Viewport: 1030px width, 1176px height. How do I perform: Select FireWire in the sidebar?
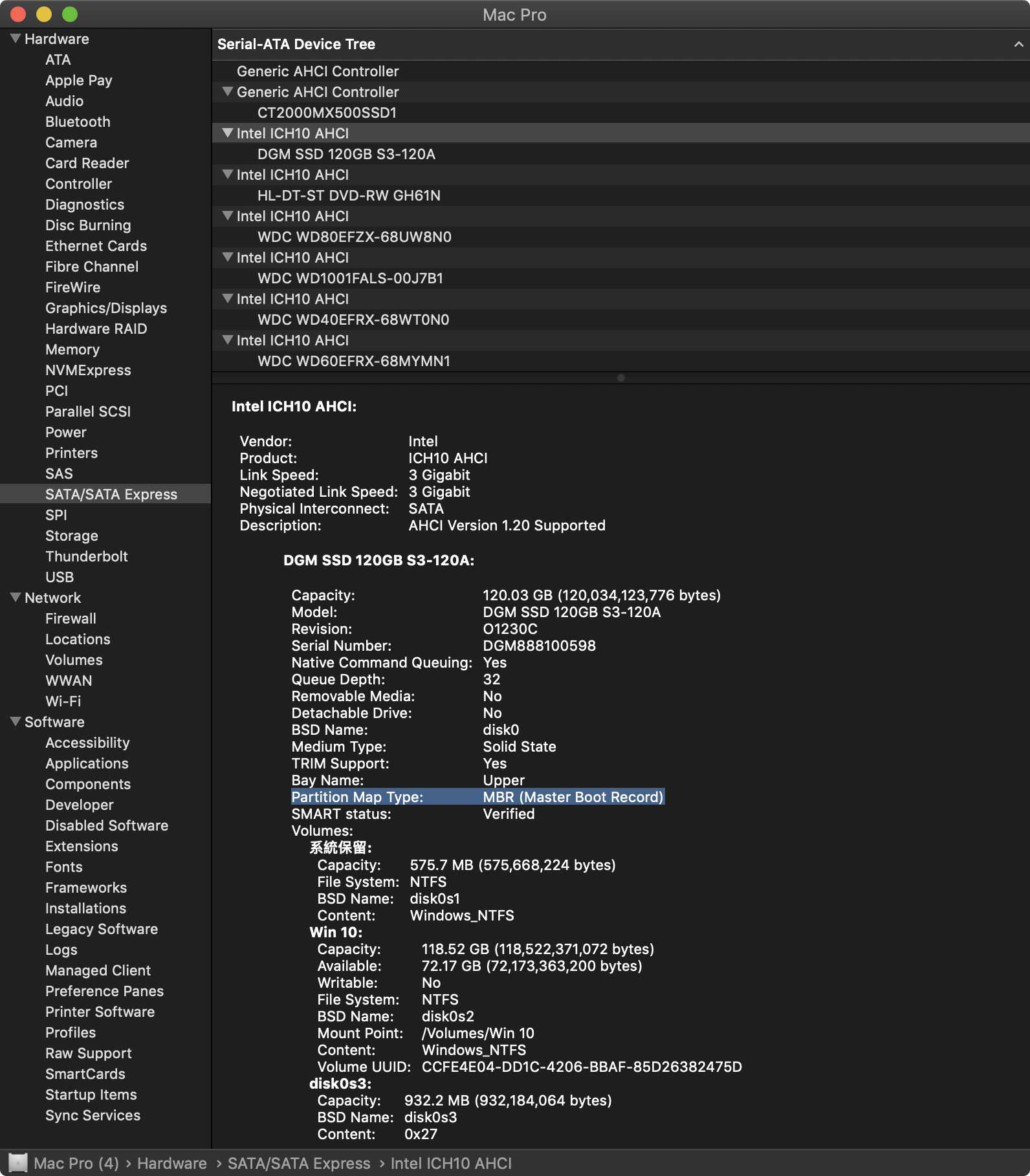[x=105, y=287]
